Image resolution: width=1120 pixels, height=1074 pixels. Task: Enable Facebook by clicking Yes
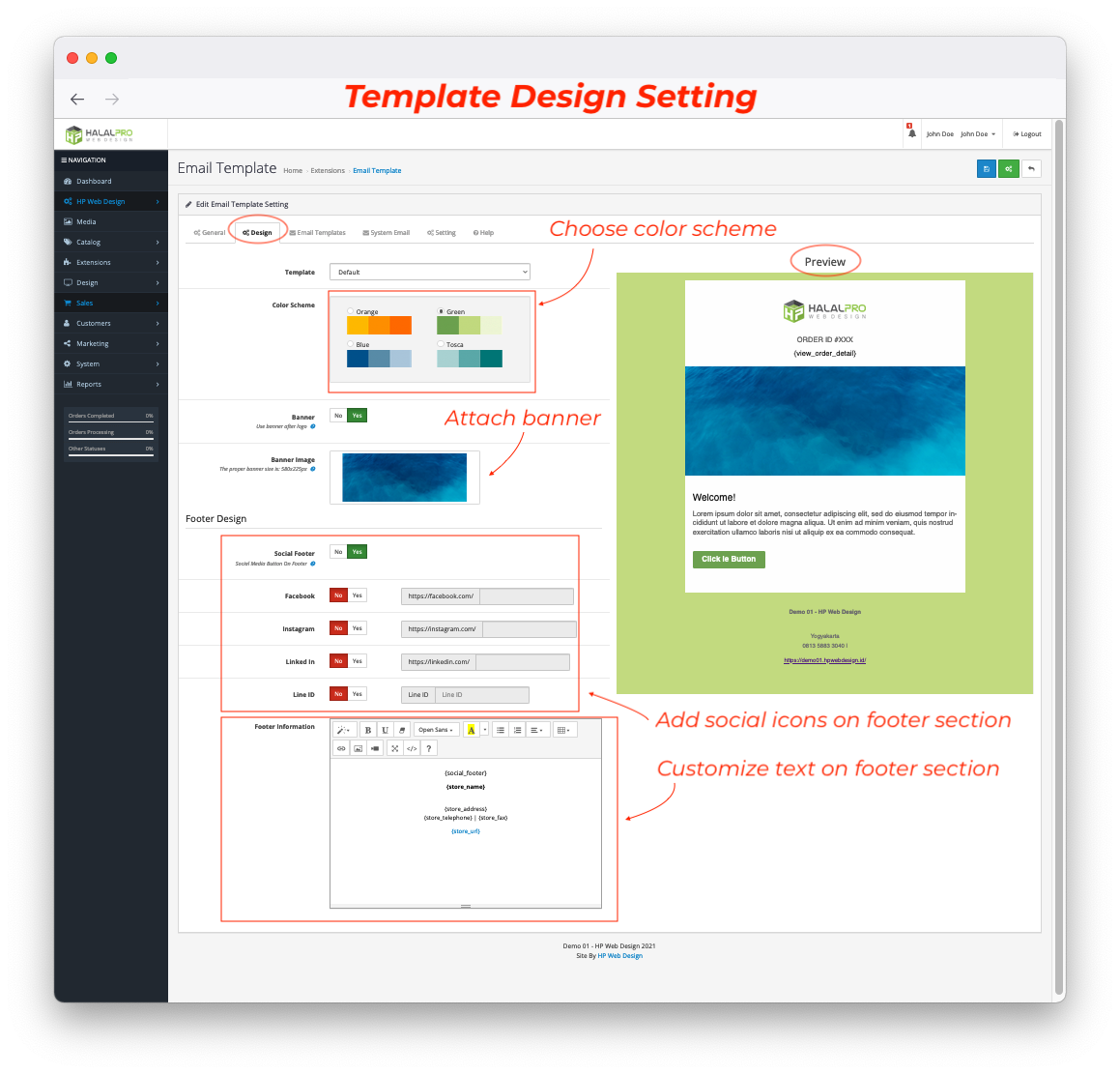click(x=358, y=595)
